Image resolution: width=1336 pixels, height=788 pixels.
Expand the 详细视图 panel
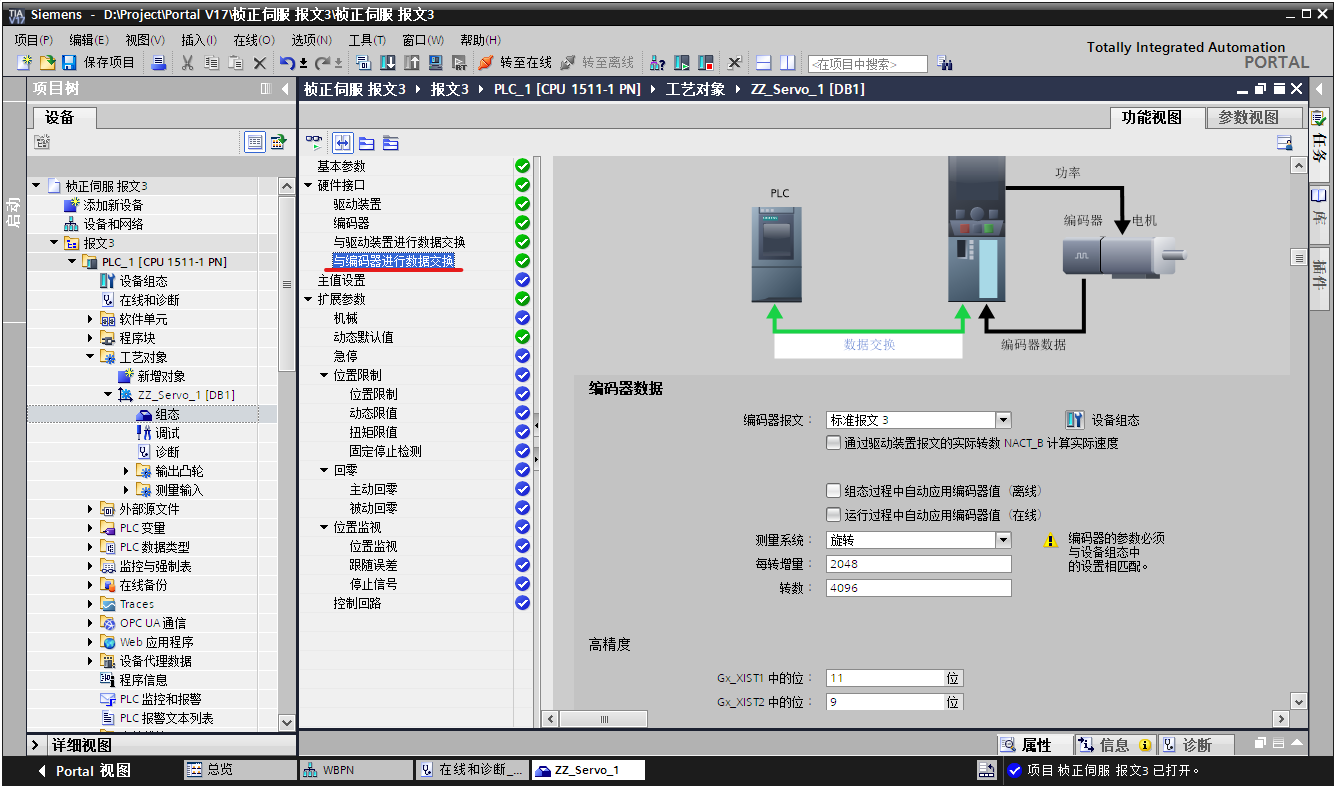(x=36, y=745)
